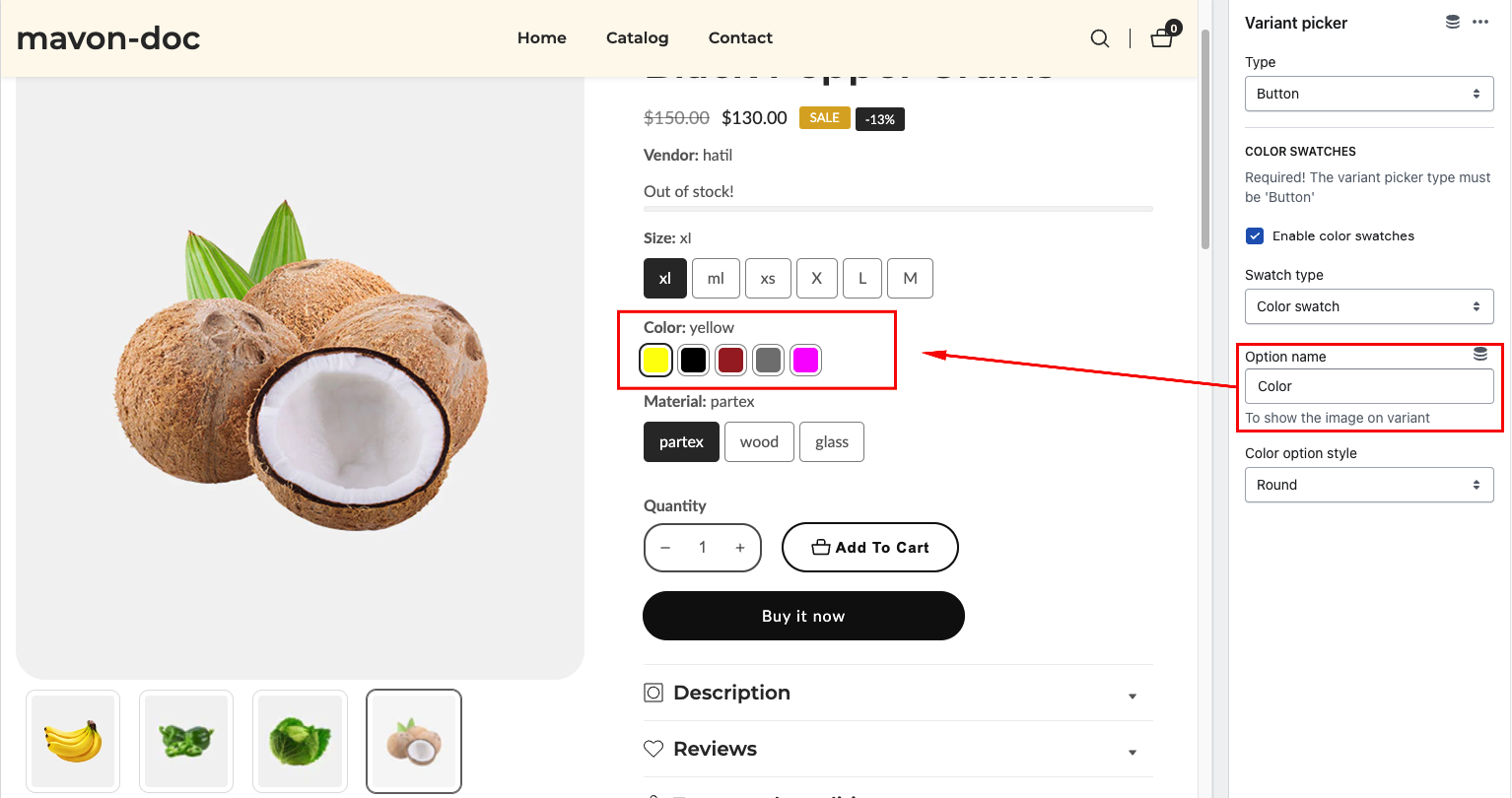Image resolution: width=1512 pixels, height=798 pixels.
Task: Select the bananas thumbnail image
Action: tap(72, 741)
